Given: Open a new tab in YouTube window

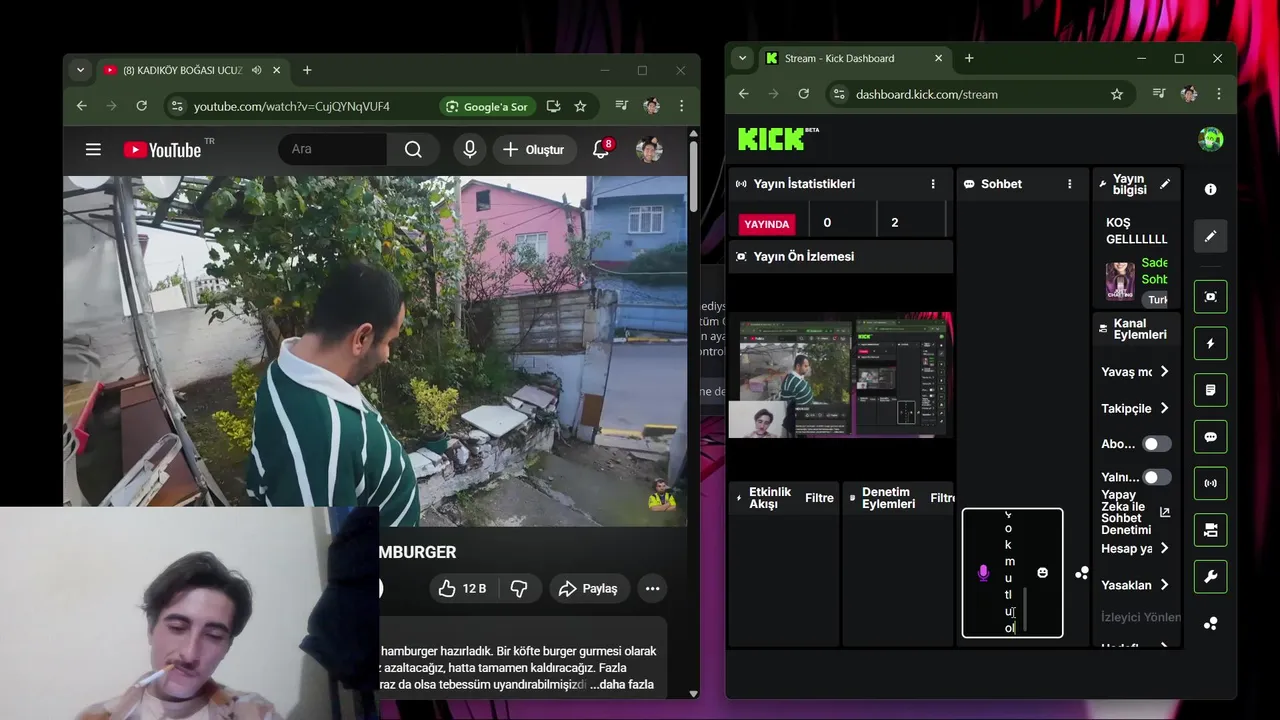Looking at the screenshot, I should coord(307,70).
